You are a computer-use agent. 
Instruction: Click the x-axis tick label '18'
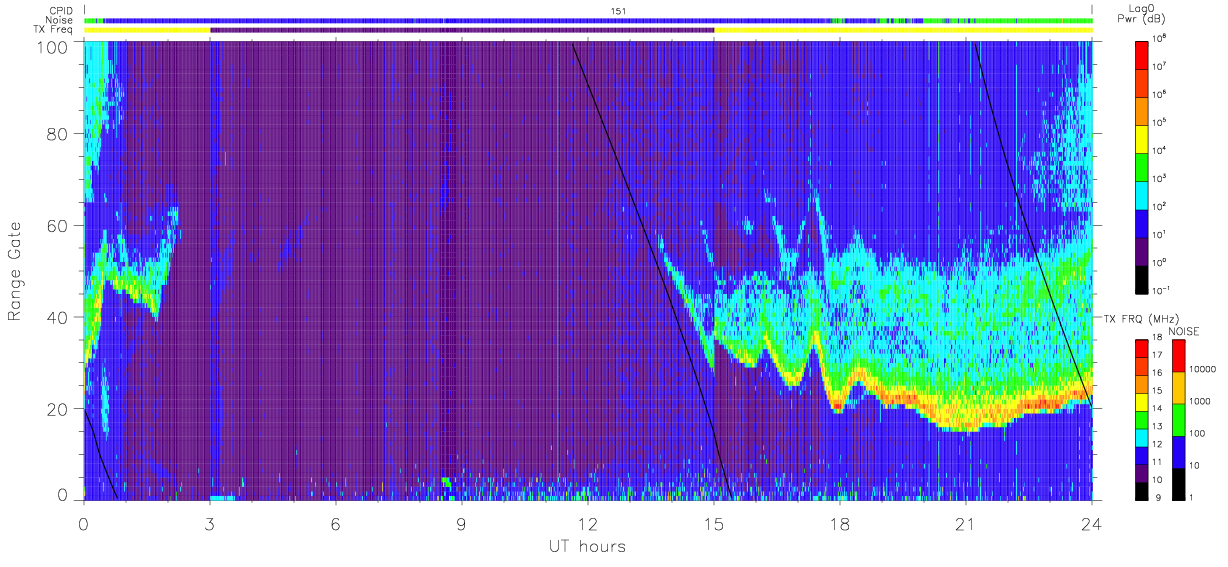click(x=840, y=524)
